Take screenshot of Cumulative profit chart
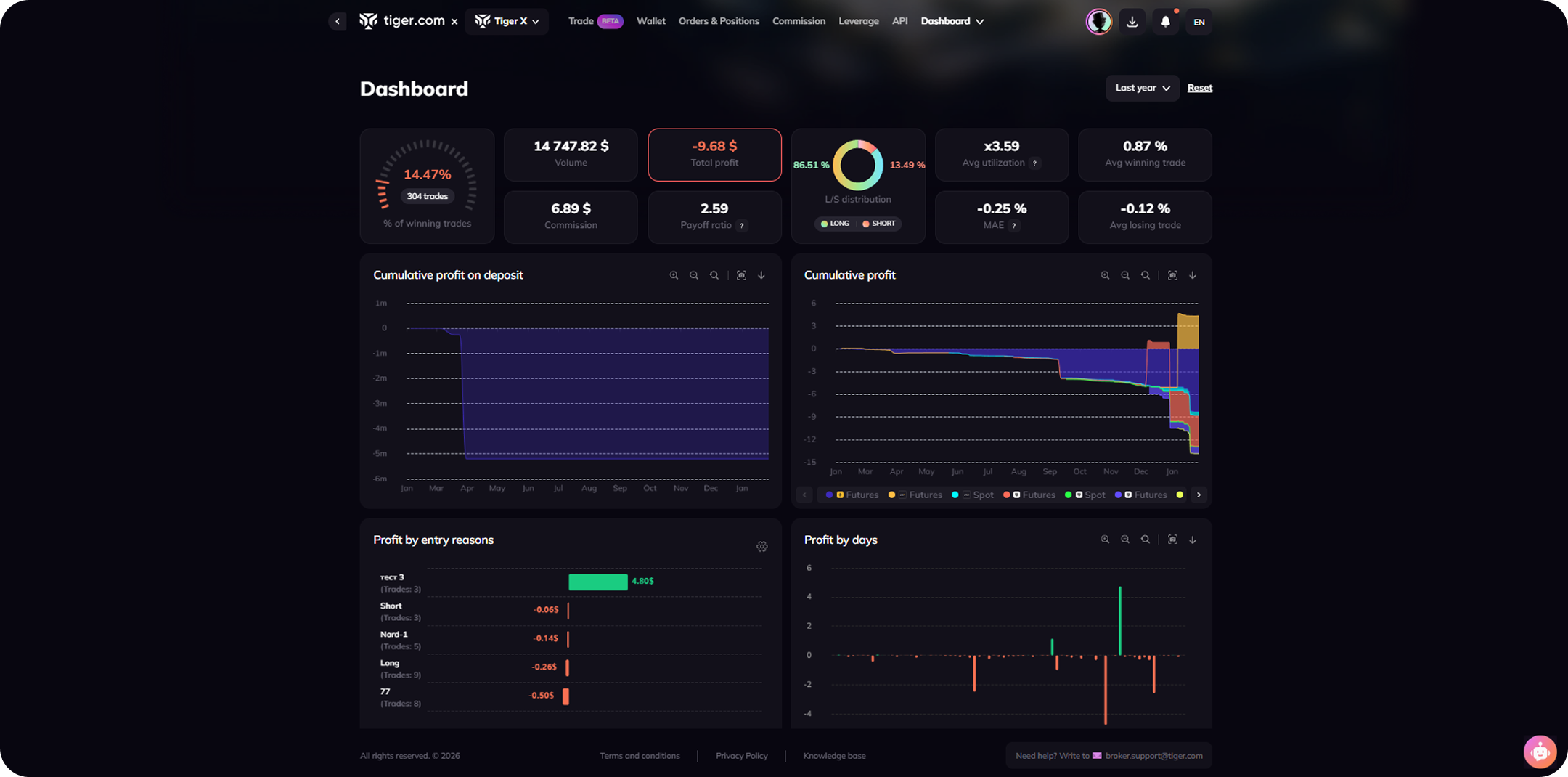 click(x=1172, y=275)
